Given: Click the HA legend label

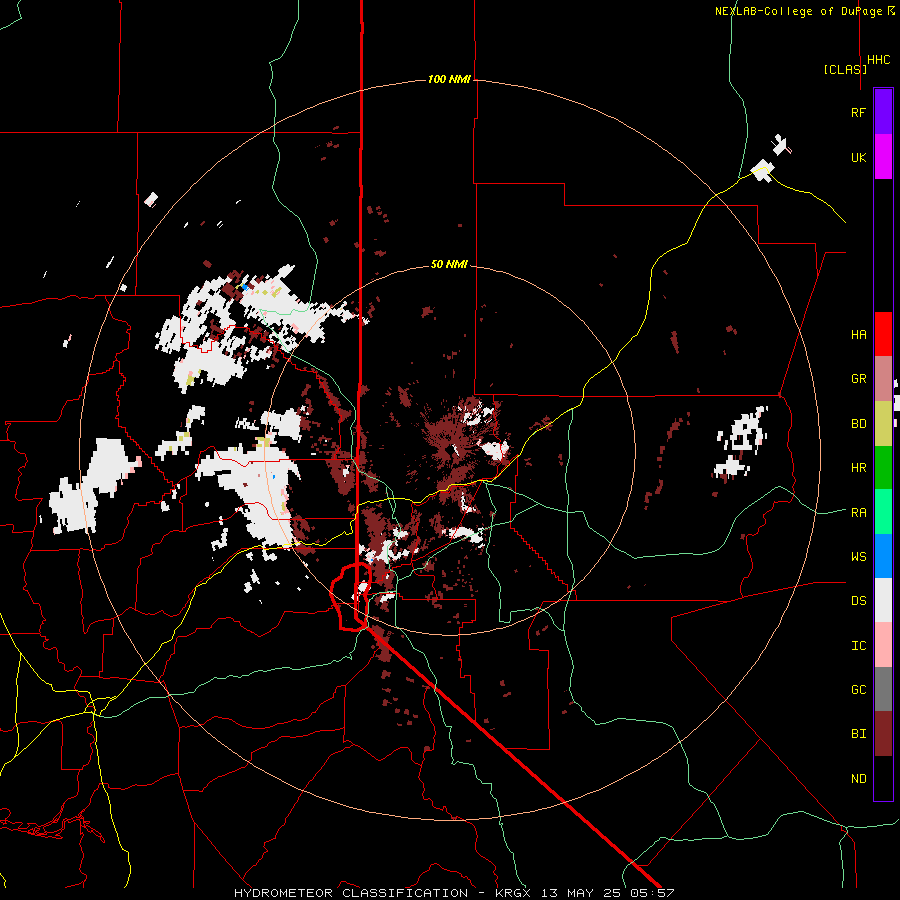Looking at the screenshot, I should tap(858, 334).
